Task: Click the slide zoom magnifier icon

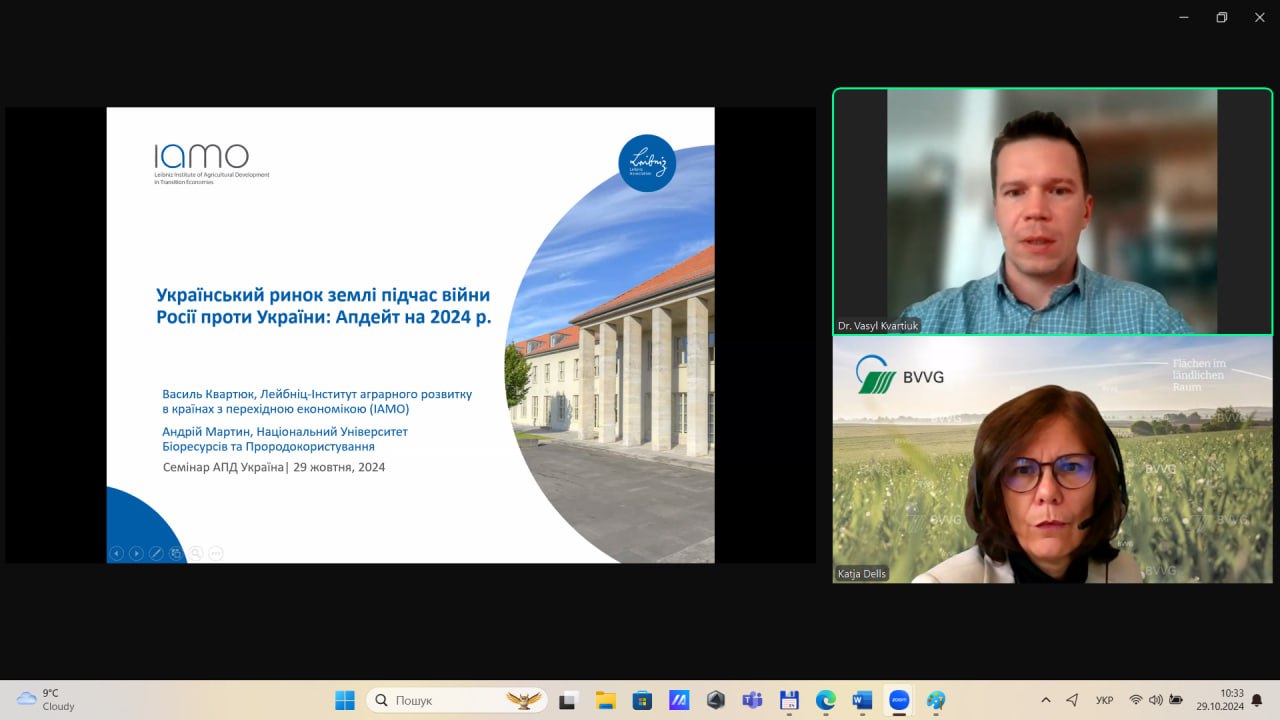Action: click(196, 553)
